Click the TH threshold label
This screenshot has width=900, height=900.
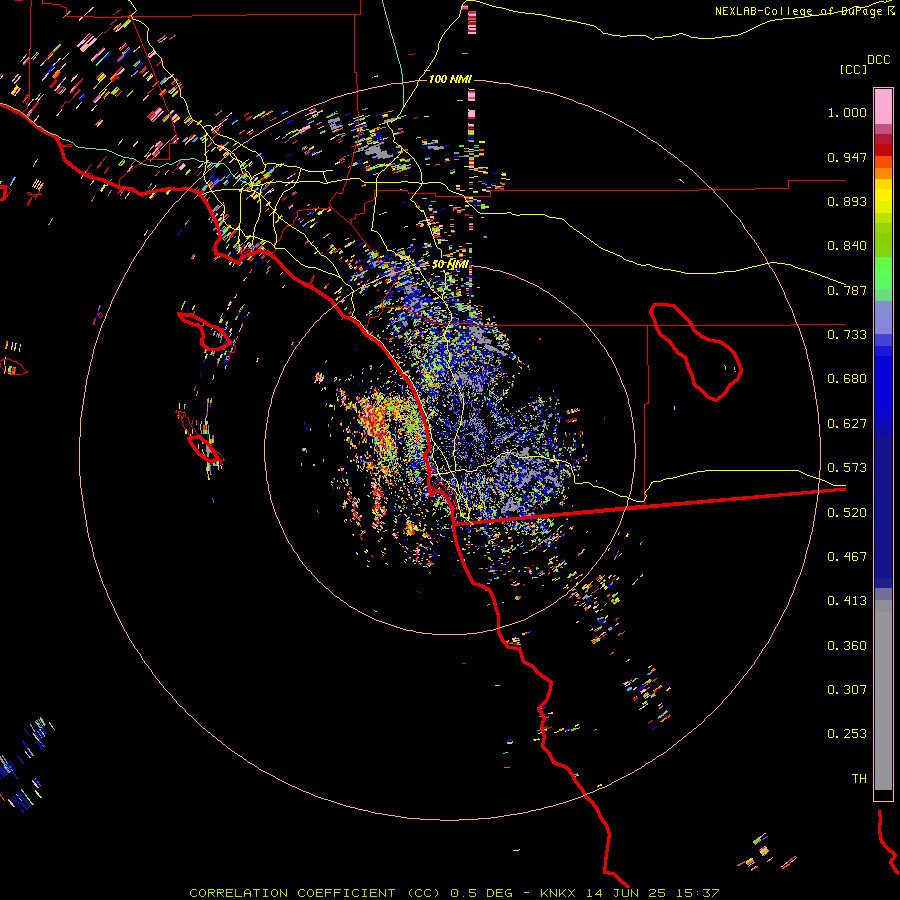859,779
